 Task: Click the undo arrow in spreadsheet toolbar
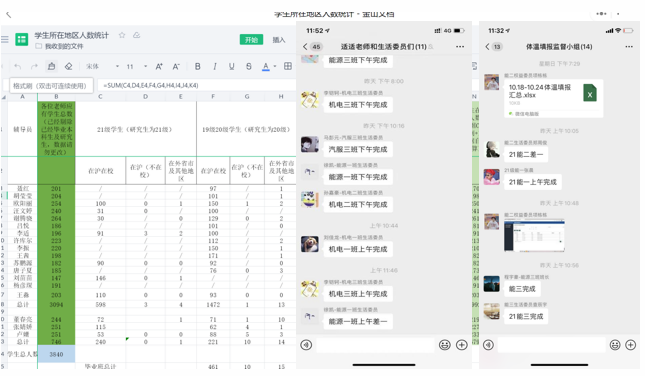tap(17, 66)
